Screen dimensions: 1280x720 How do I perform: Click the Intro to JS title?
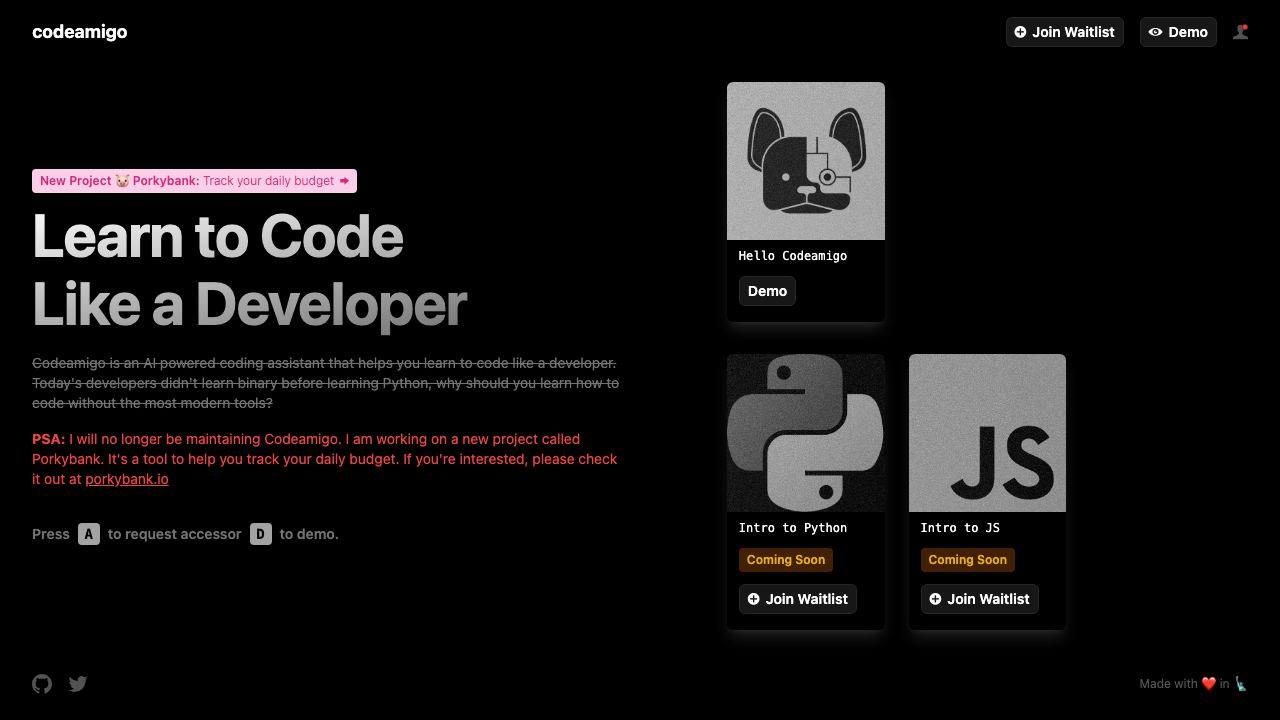[x=960, y=528]
